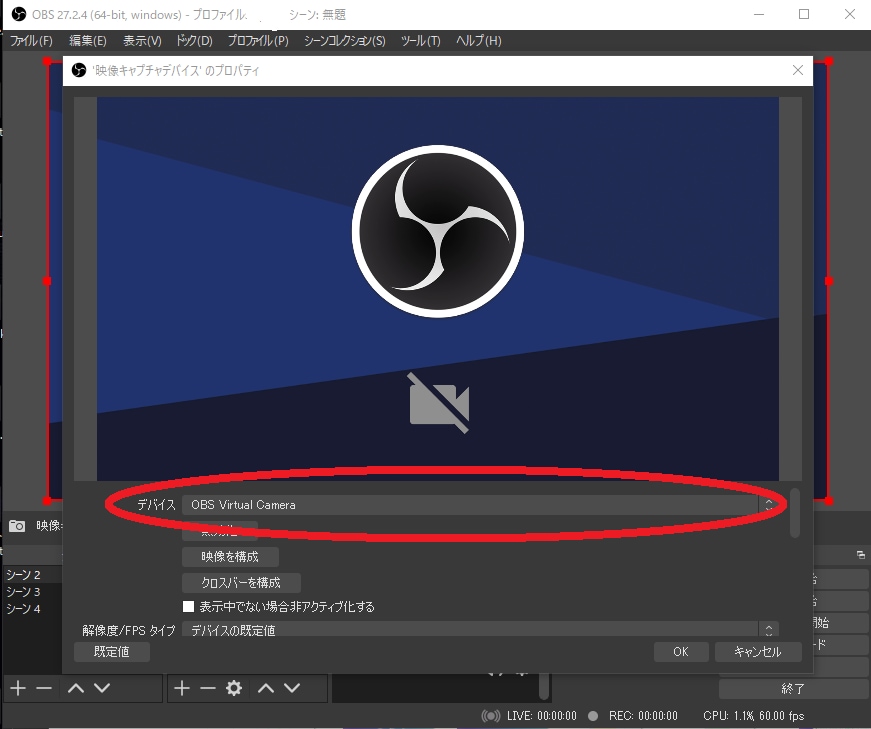Open the ドック(D) menu
This screenshot has height=729, width=871.
click(194, 41)
